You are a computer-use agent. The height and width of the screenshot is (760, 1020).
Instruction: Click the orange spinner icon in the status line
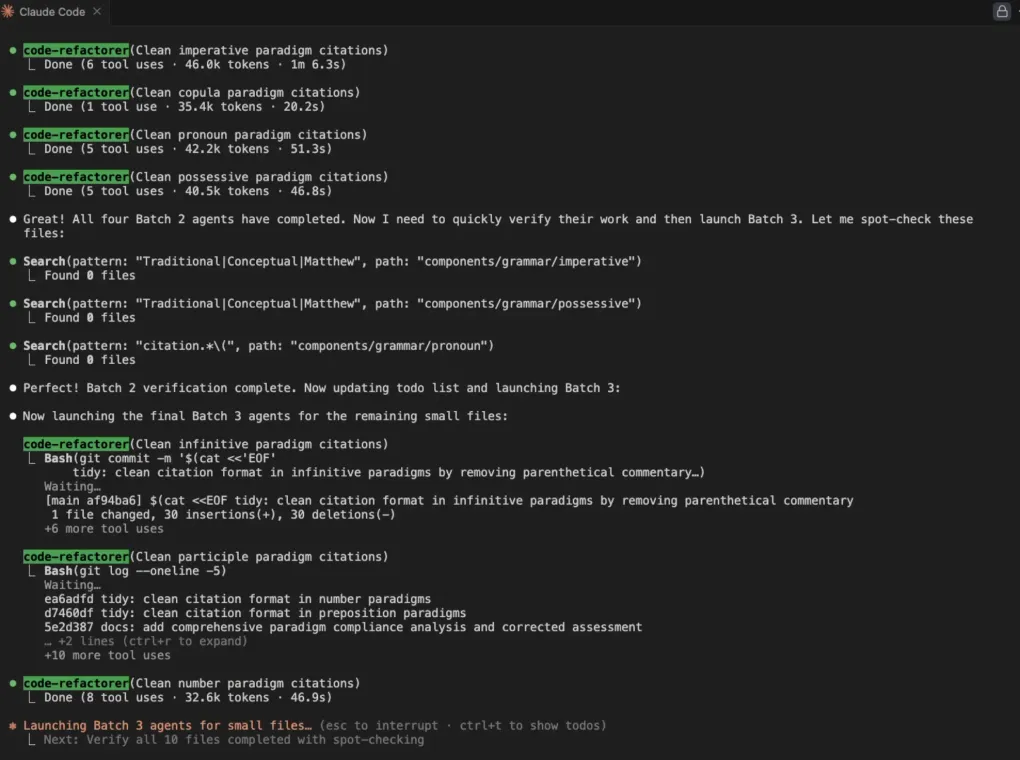tap(12, 726)
